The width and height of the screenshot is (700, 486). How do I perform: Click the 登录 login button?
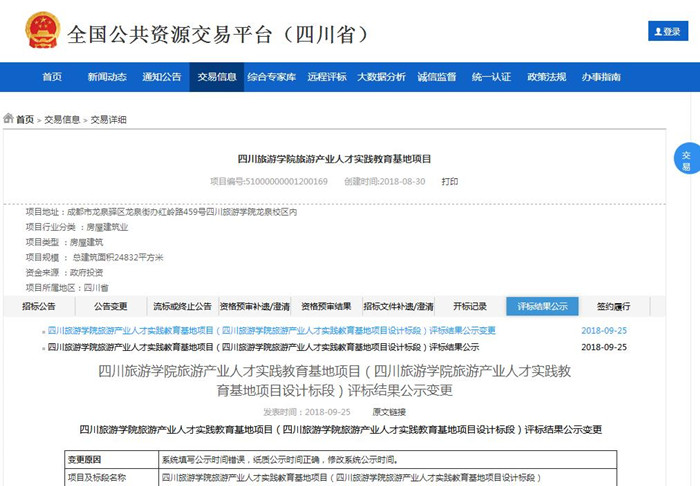(x=668, y=31)
